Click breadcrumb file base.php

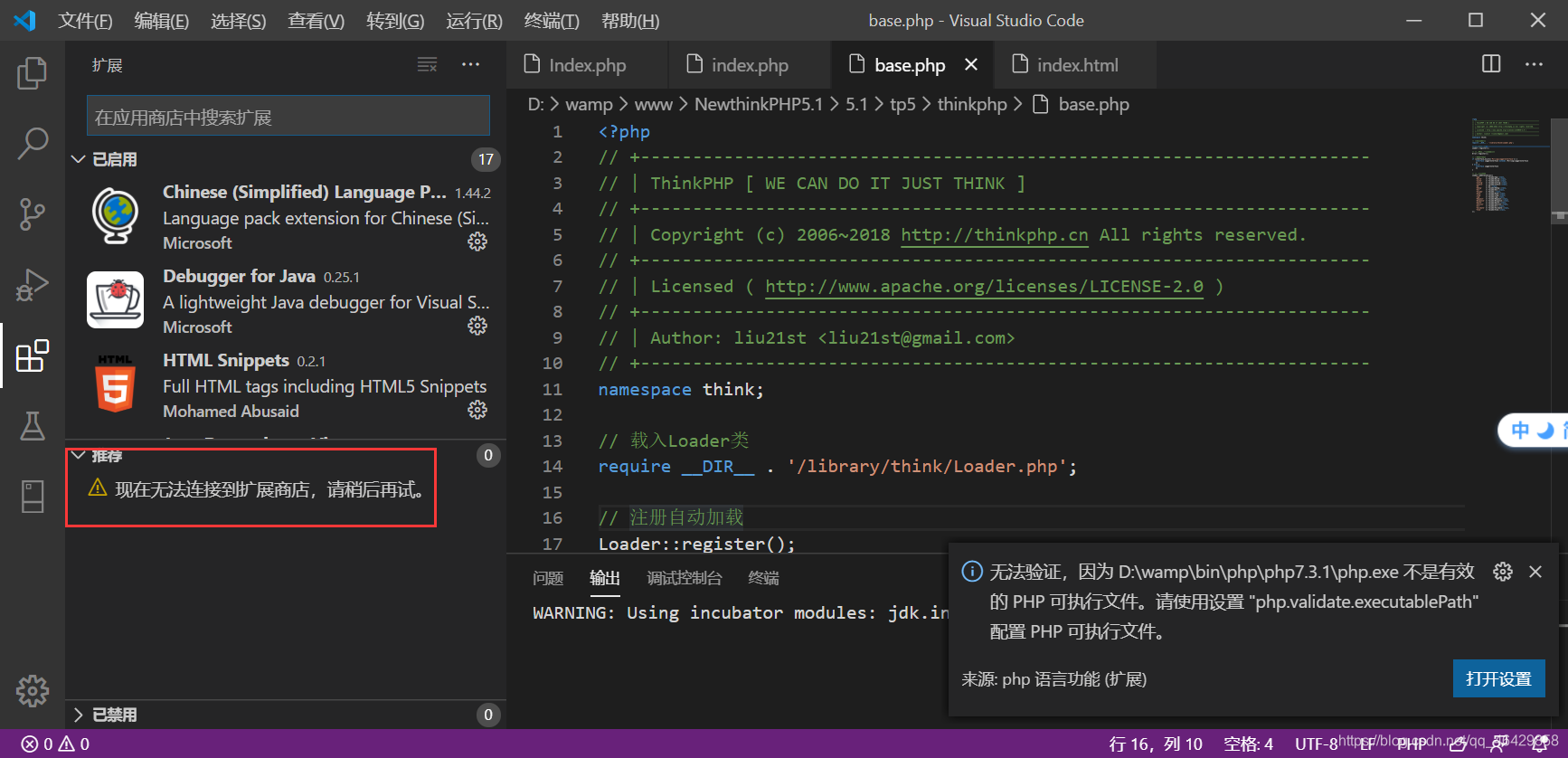[1082, 104]
